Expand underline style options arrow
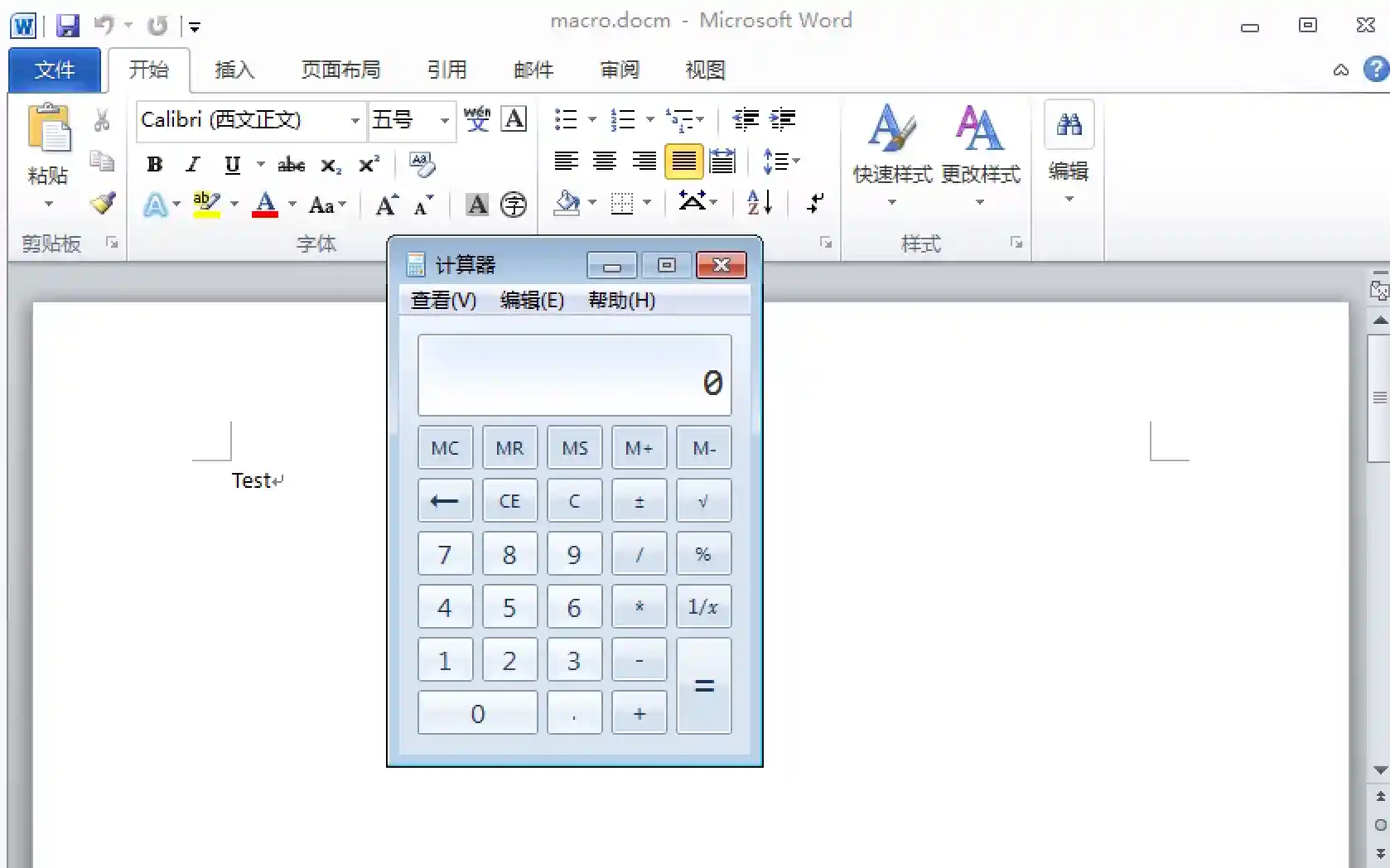 tap(260, 164)
